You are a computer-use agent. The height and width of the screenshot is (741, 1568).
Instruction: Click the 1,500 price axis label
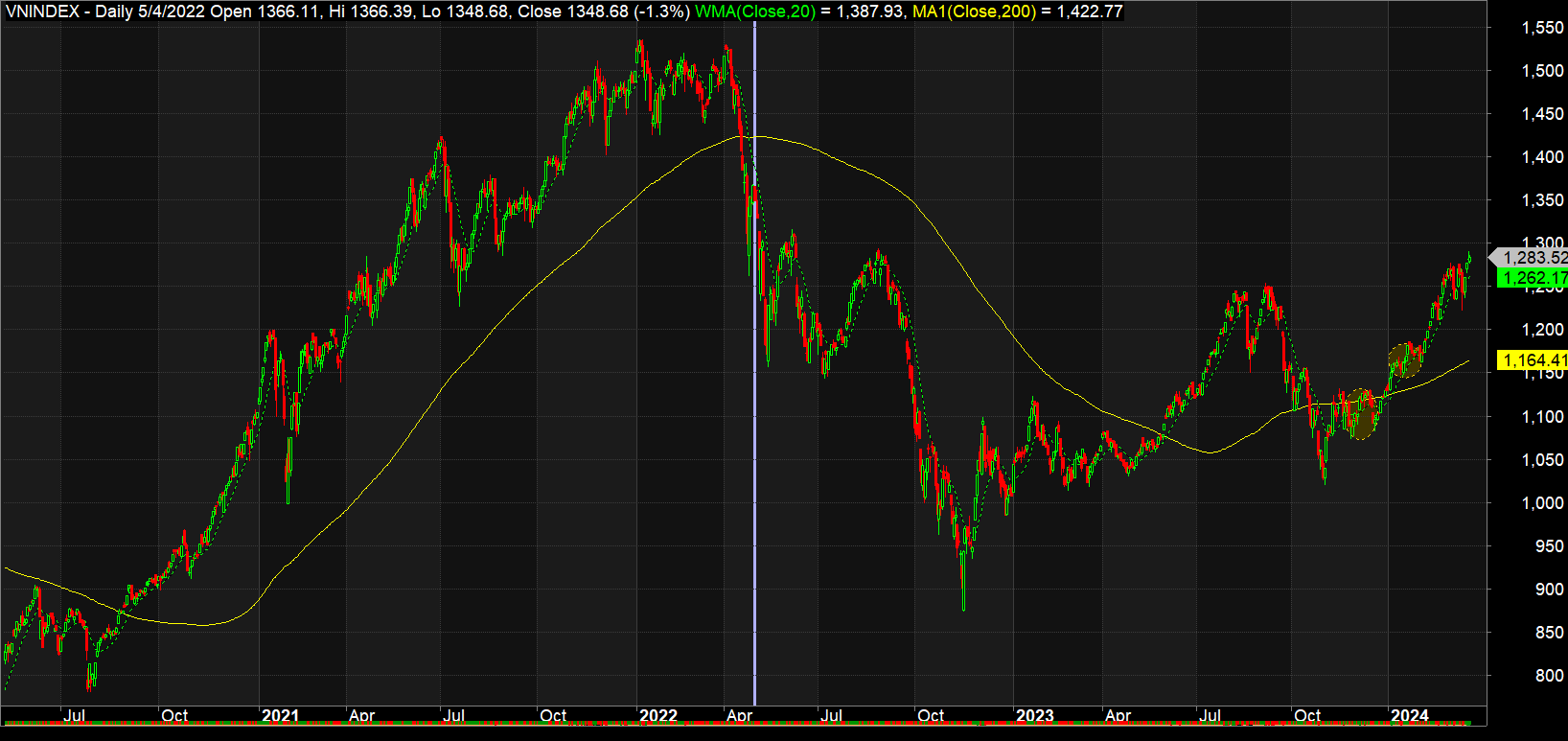click(1543, 71)
